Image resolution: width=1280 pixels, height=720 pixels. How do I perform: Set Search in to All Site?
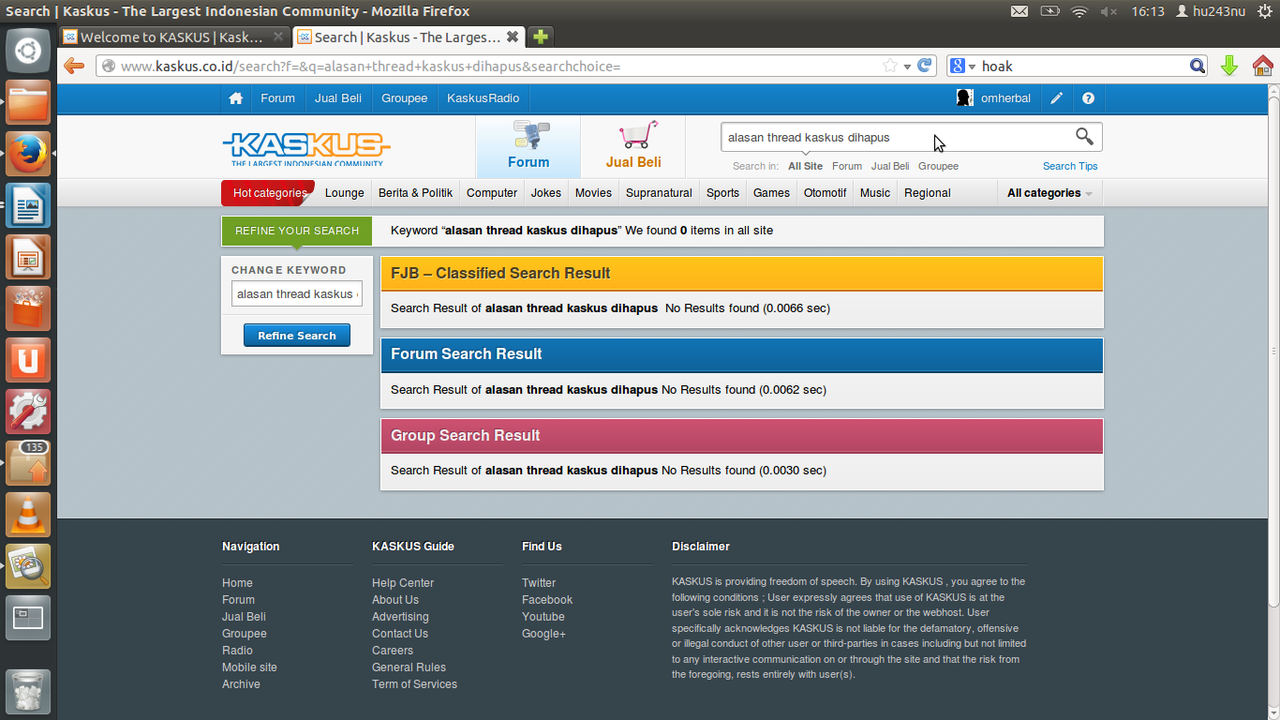click(x=805, y=166)
